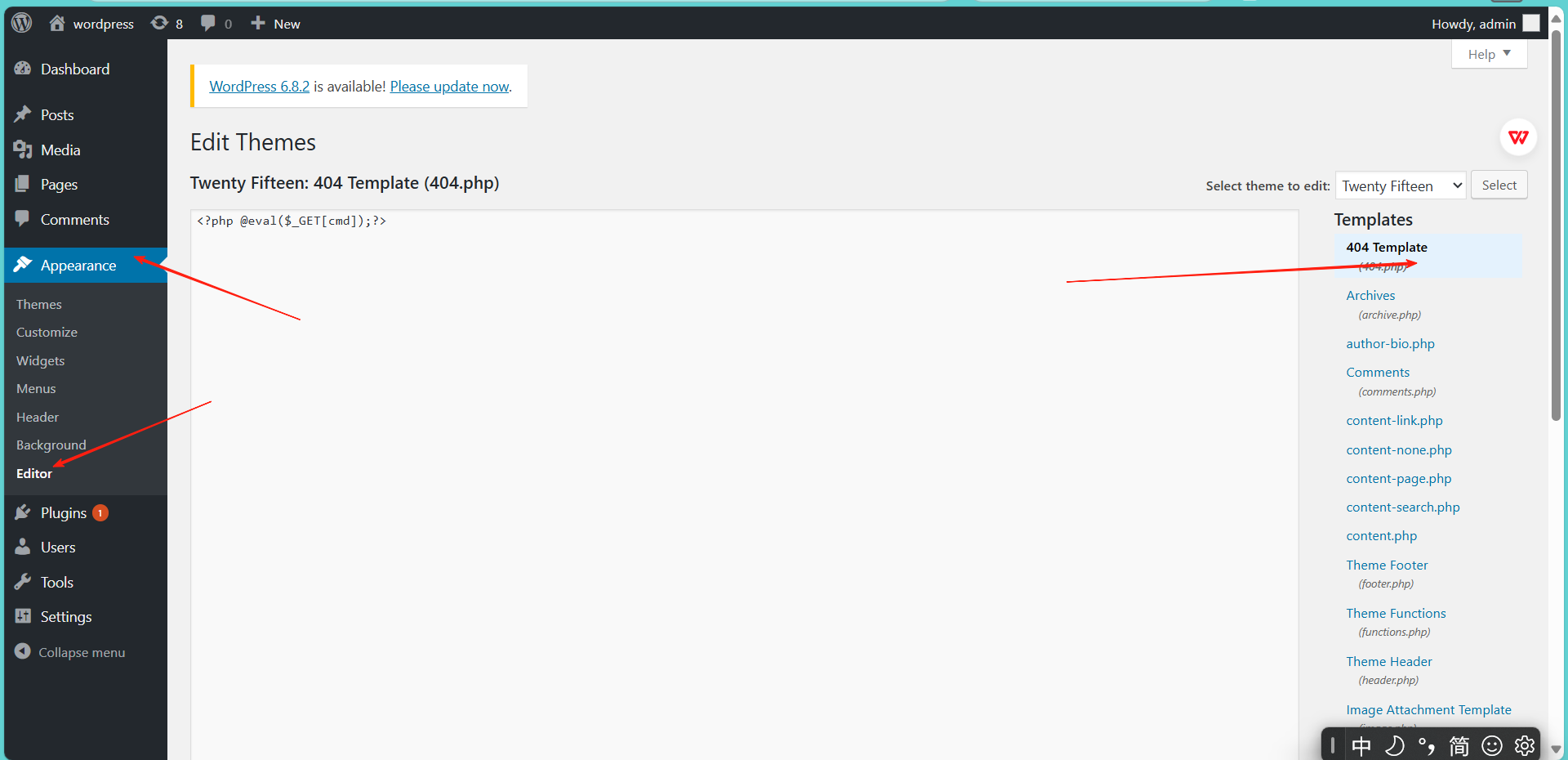Image resolution: width=1568 pixels, height=760 pixels.
Task: Open the Menus submenu item
Action: click(x=36, y=388)
